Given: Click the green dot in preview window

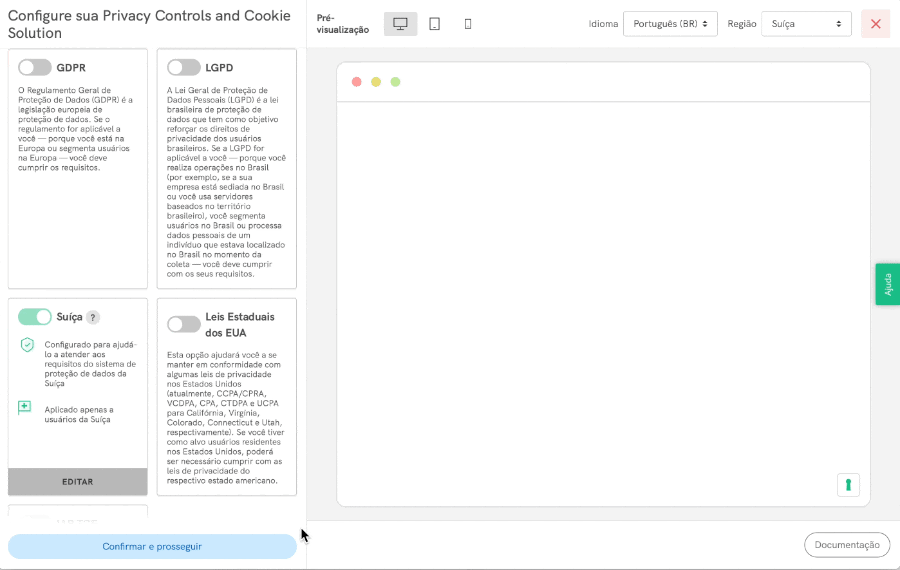Looking at the screenshot, I should (x=395, y=82).
